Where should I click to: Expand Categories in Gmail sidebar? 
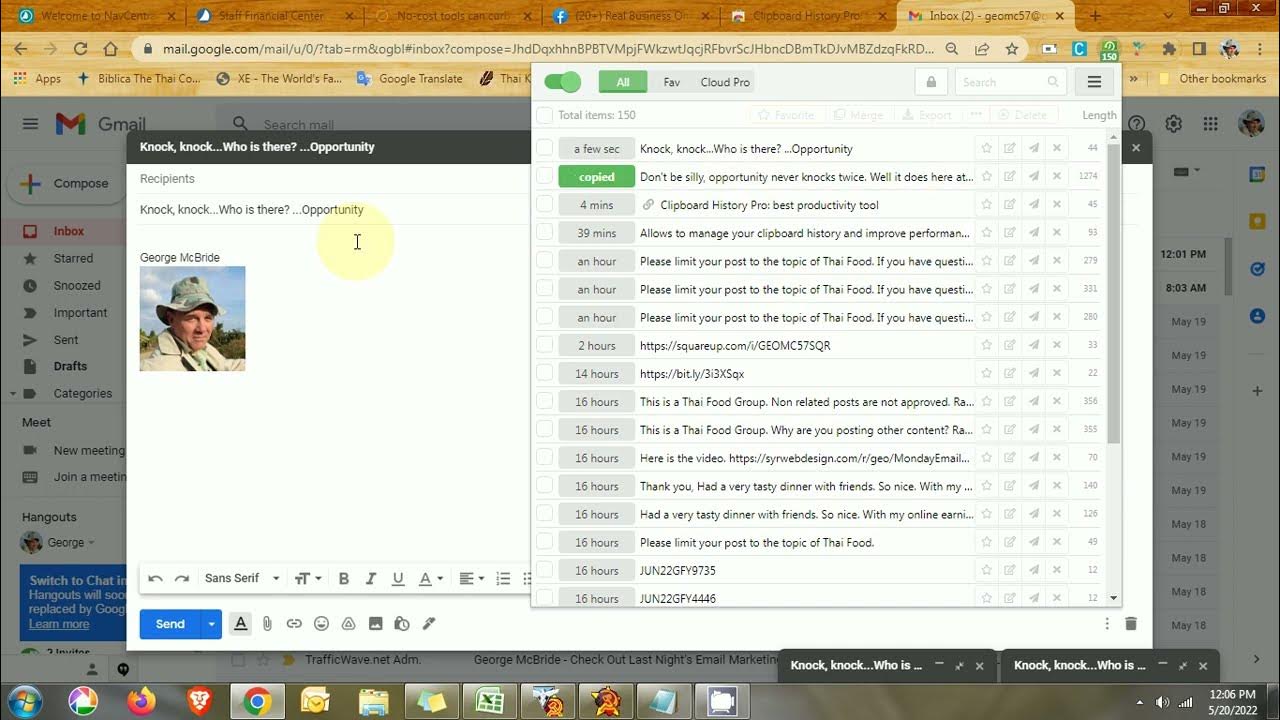coord(13,394)
